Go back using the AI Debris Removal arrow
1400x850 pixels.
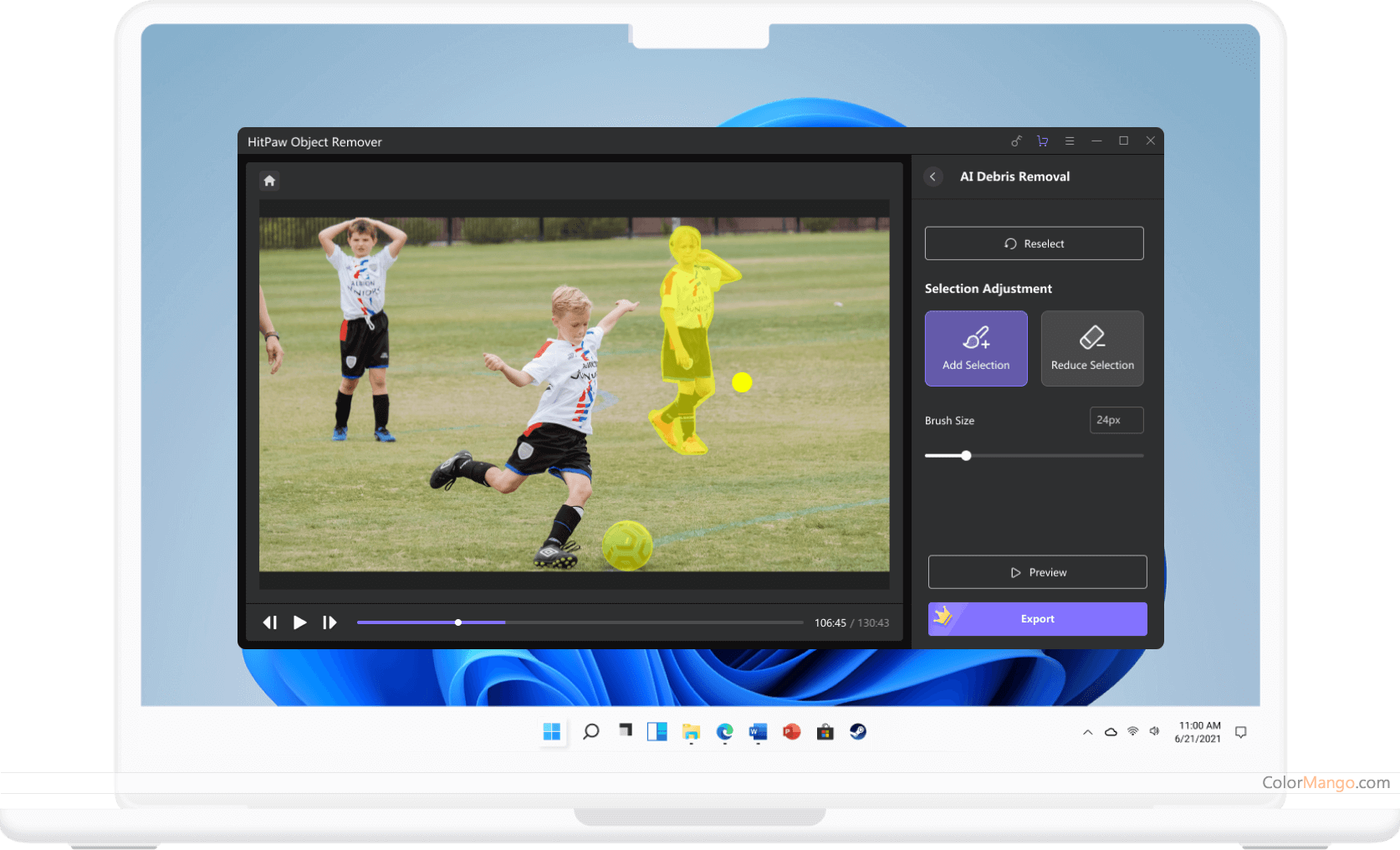[x=933, y=177]
